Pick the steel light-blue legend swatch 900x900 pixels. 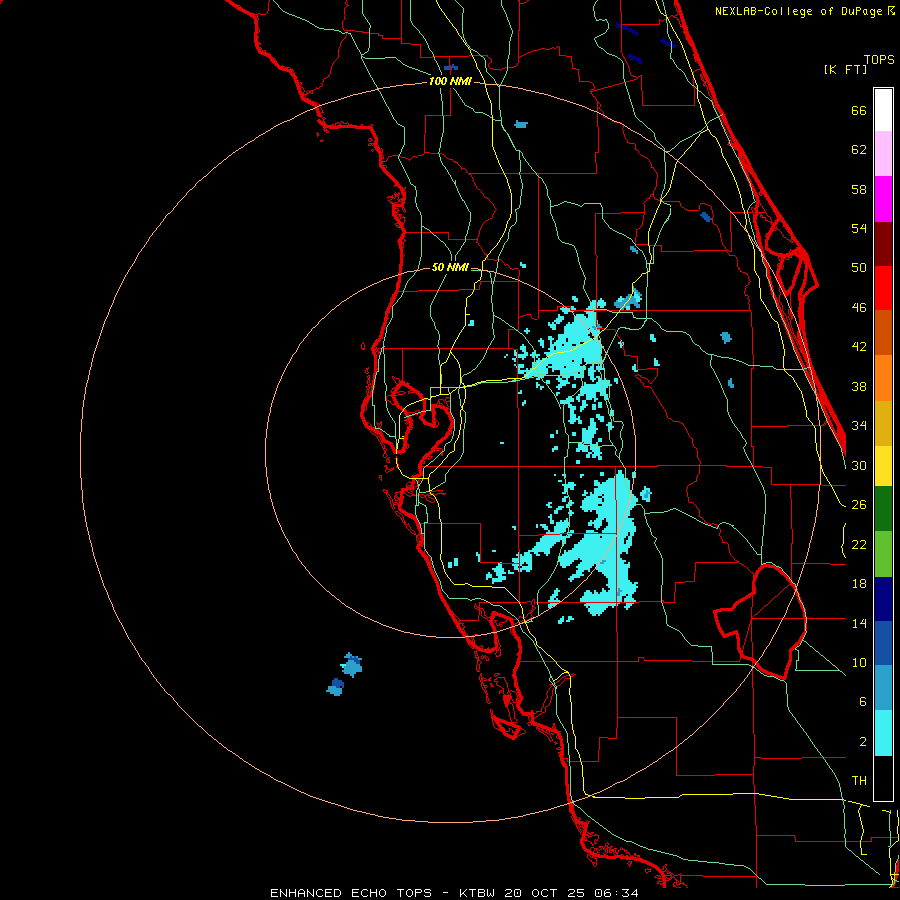(883, 688)
